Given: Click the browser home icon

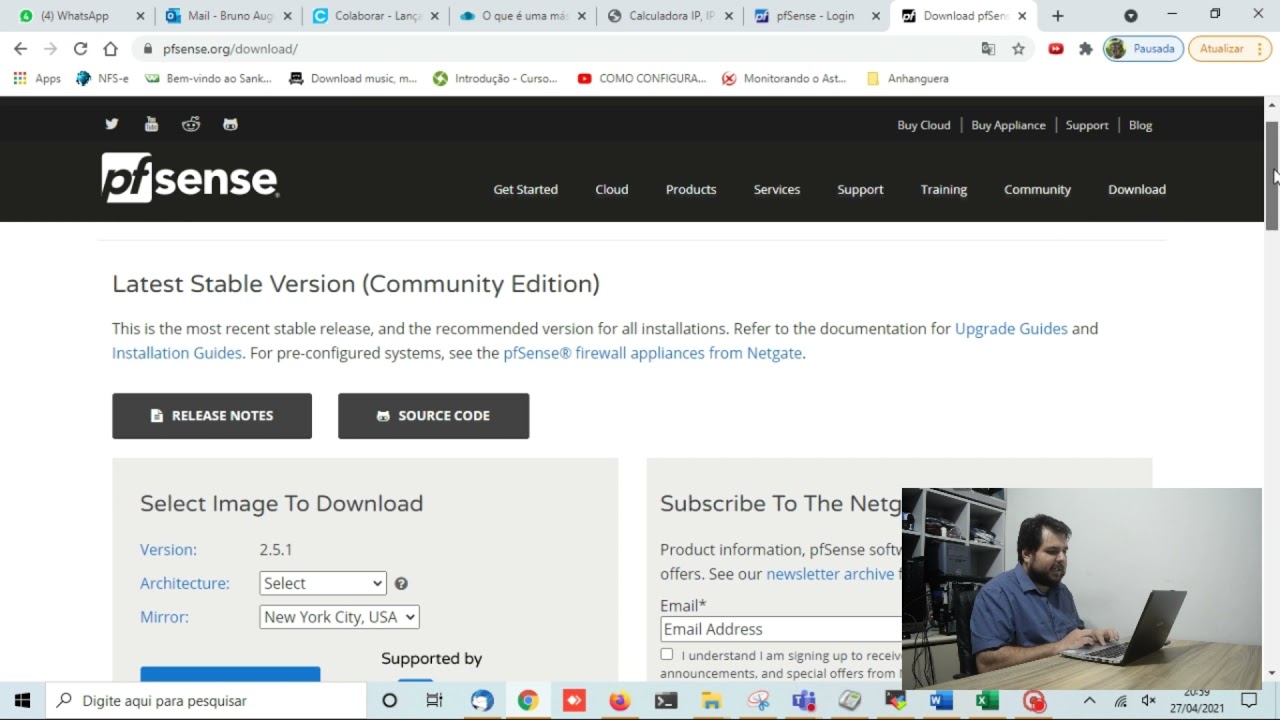Looking at the screenshot, I should tap(110, 48).
